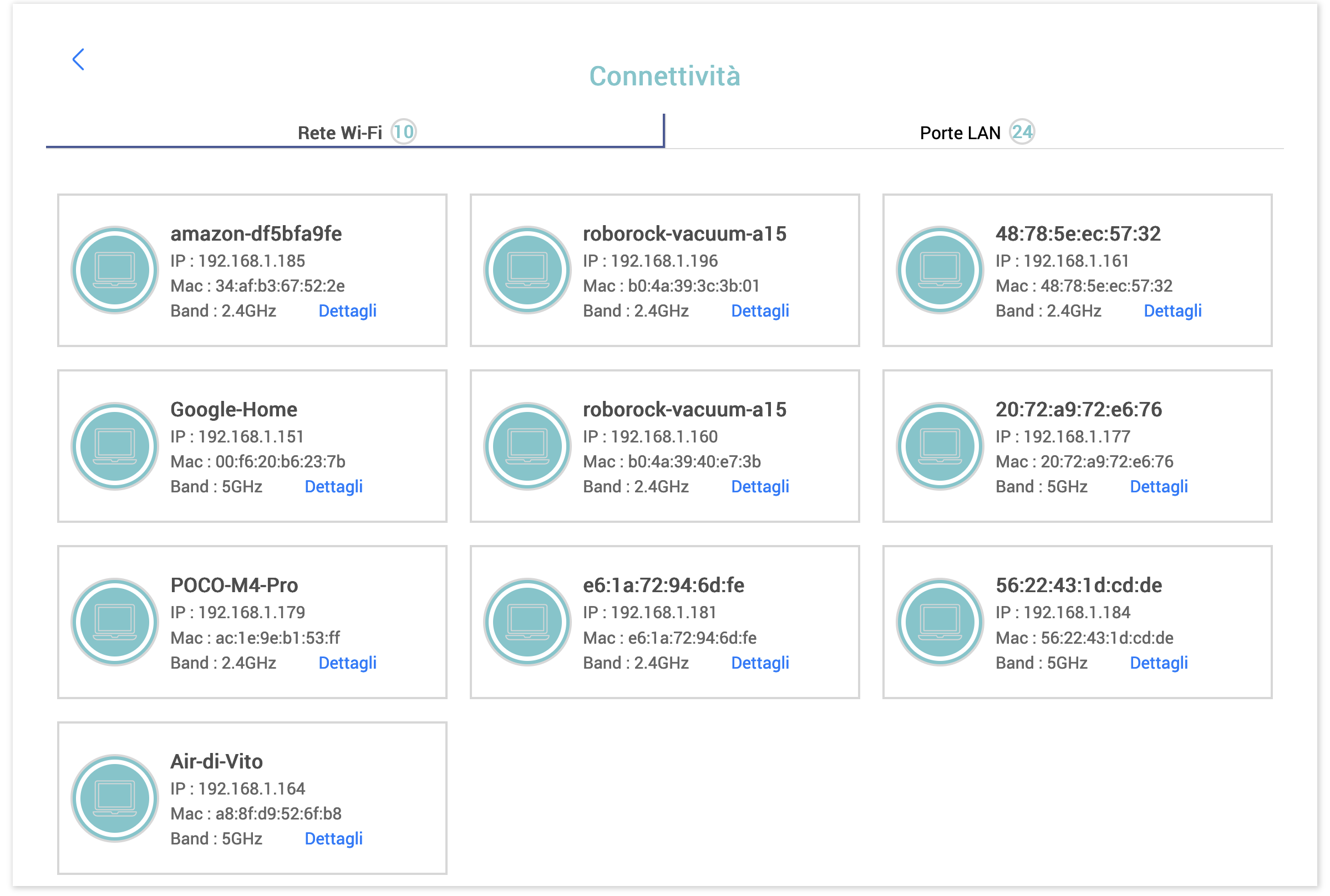The height and width of the screenshot is (896, 1330).
Task: Click Band 2.4GHz of e6:1a:72:94:6d:fe
Action: click(636, 663)
